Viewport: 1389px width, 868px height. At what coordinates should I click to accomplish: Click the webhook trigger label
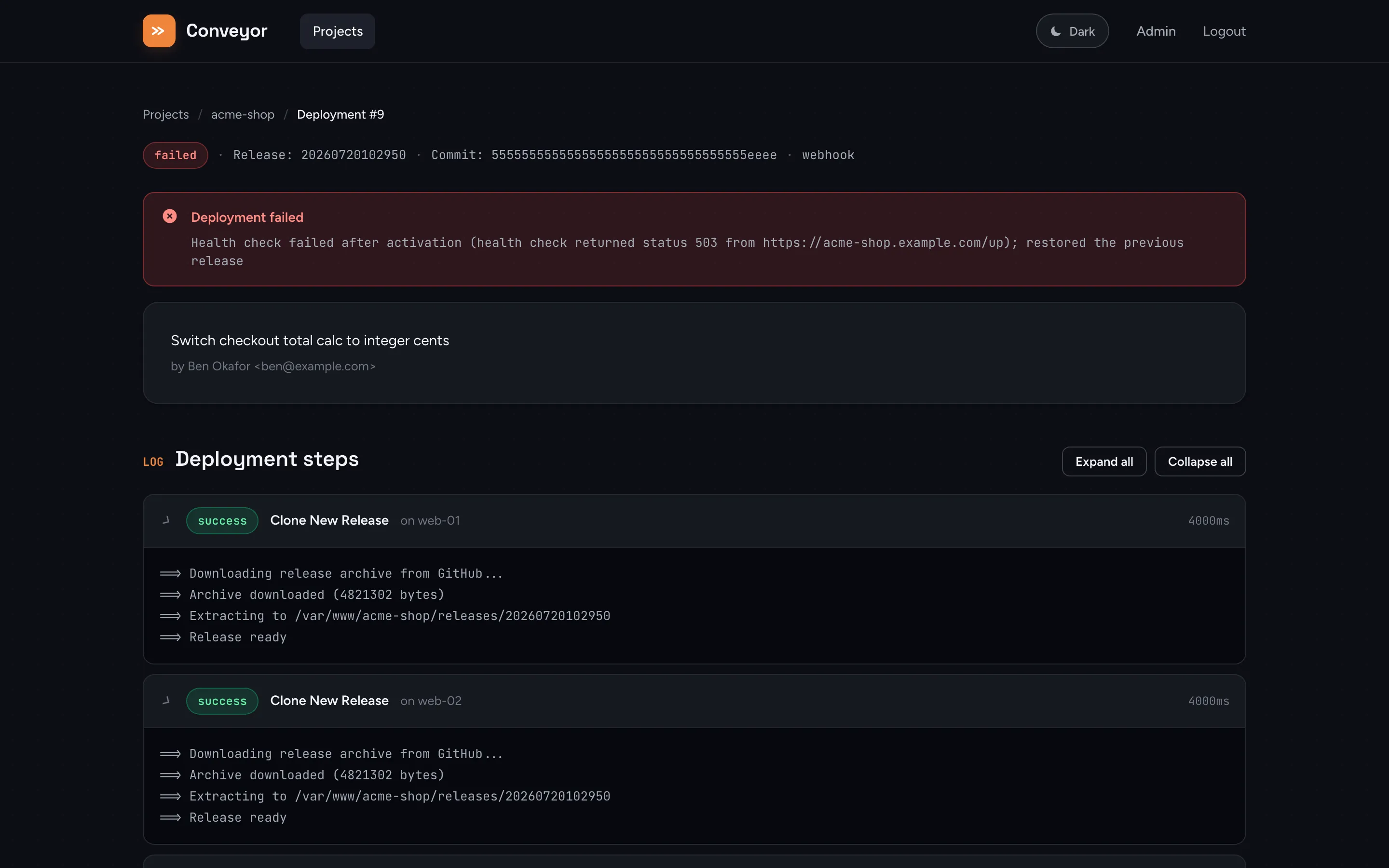[828, 155]
